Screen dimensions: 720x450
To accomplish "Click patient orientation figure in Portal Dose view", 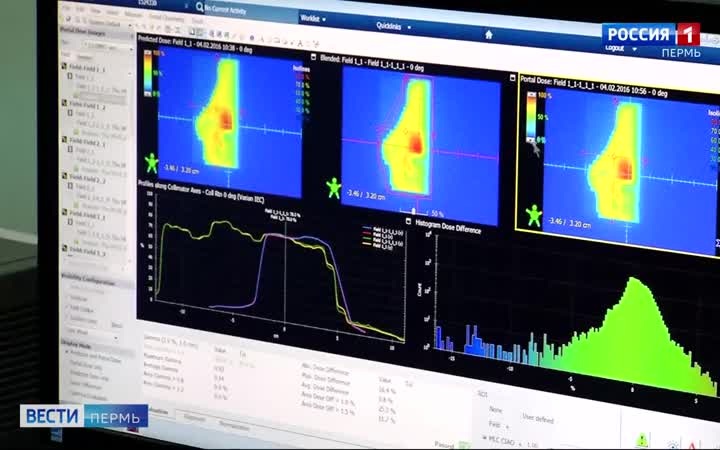I will point(534,215).
